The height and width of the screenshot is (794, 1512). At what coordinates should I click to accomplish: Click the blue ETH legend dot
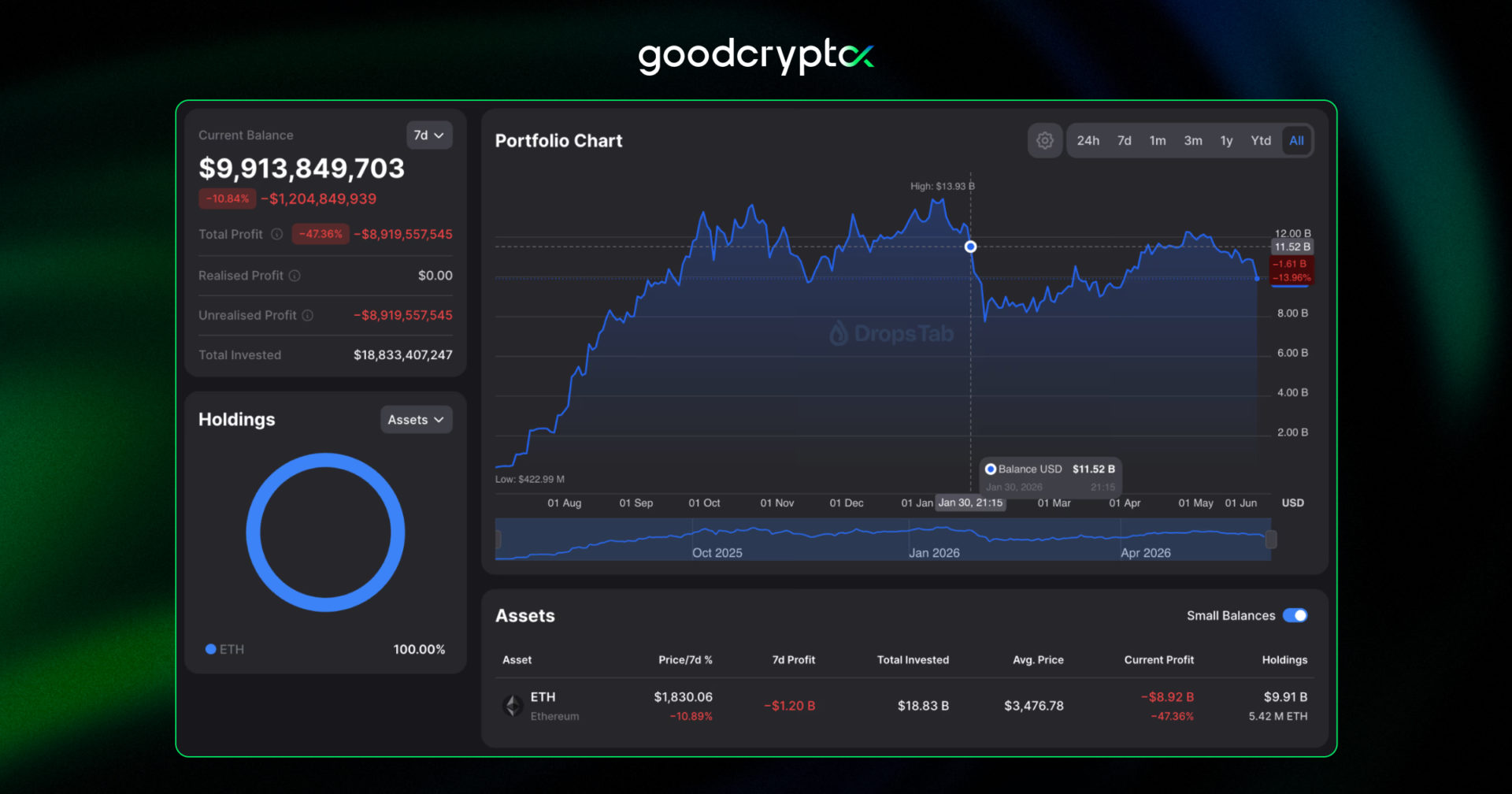point(210,649)
